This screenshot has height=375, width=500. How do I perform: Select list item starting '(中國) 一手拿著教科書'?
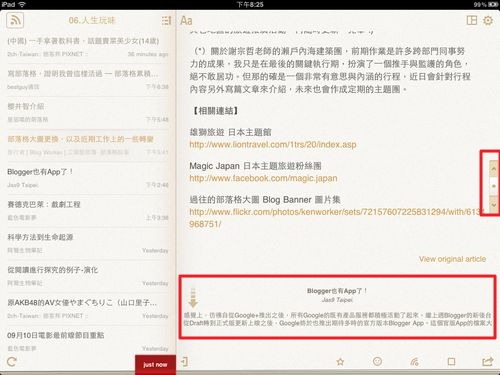[88, 47]
